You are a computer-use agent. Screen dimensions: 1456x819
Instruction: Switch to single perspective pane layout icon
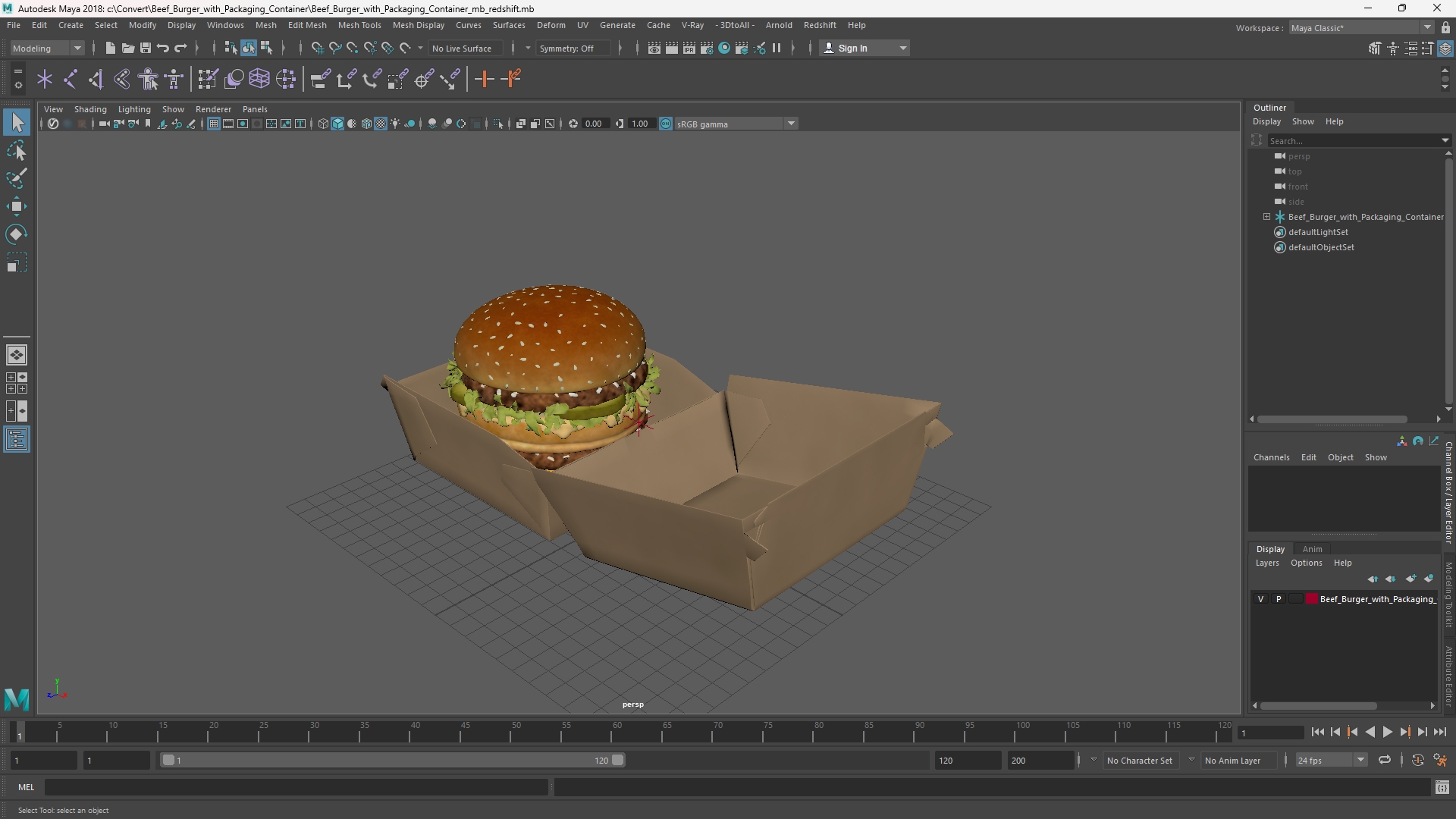click(x=17, y=354)
